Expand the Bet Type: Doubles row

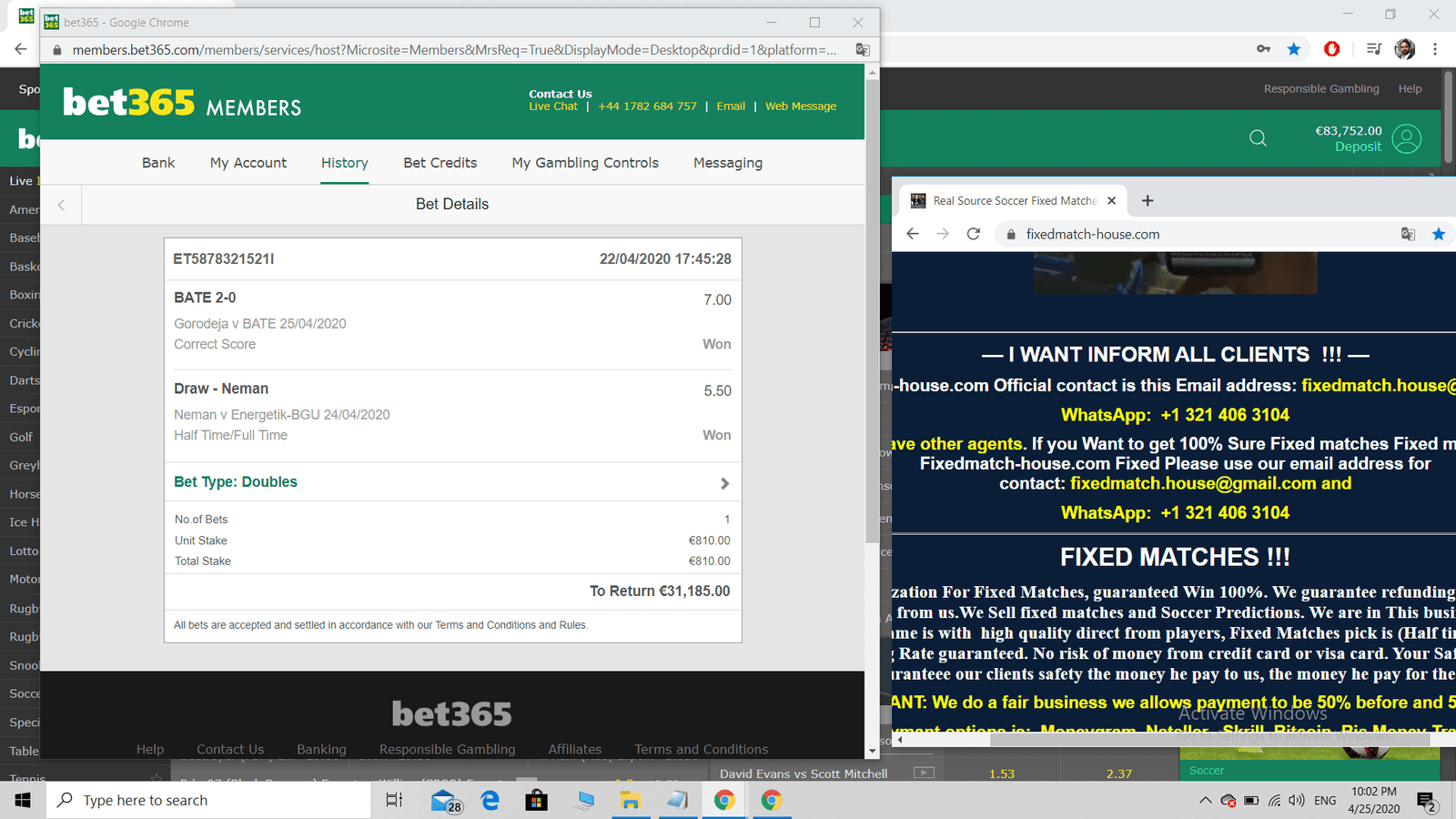(x=724, y=483)
